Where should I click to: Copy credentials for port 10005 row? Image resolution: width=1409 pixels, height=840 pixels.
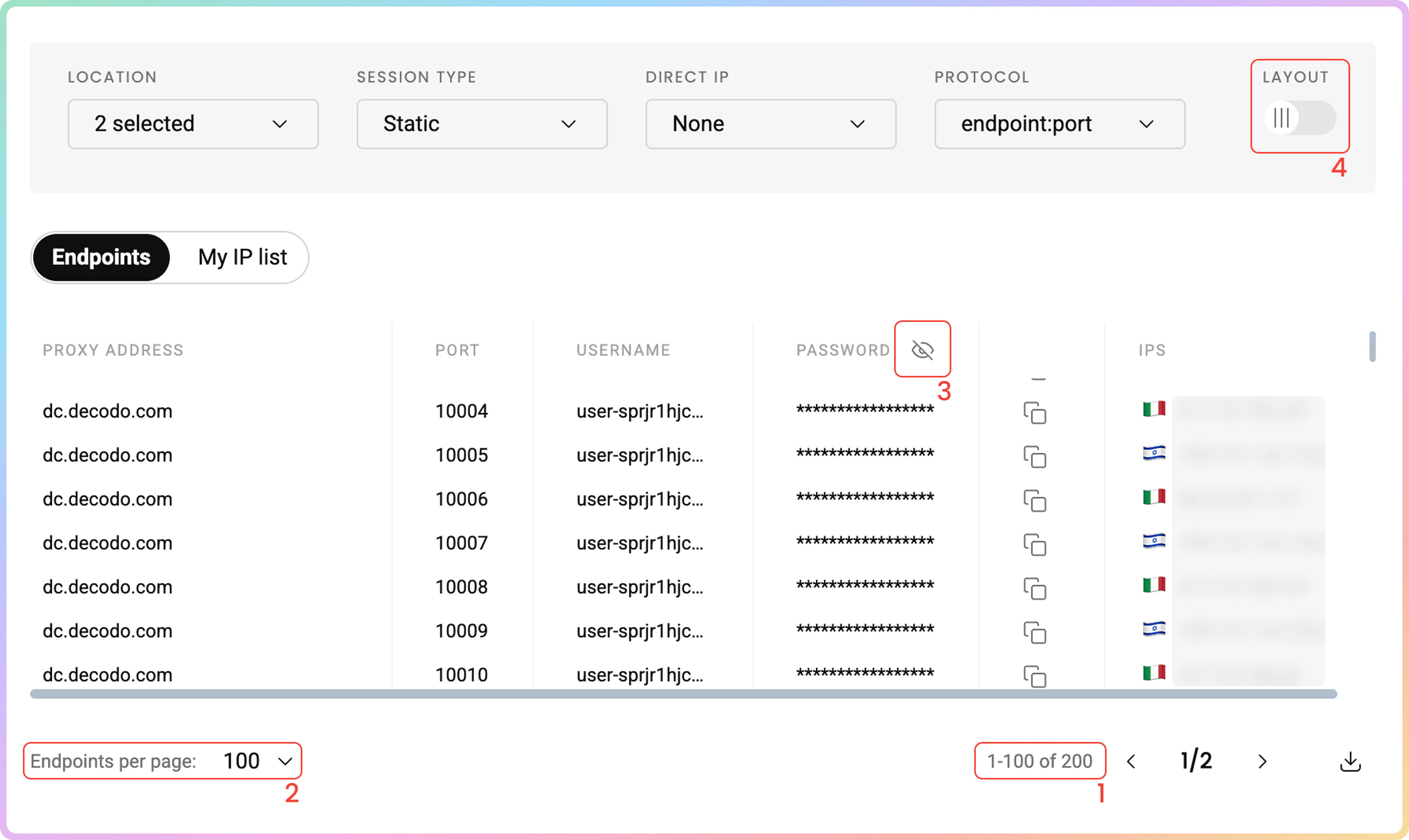(1034, 457)
